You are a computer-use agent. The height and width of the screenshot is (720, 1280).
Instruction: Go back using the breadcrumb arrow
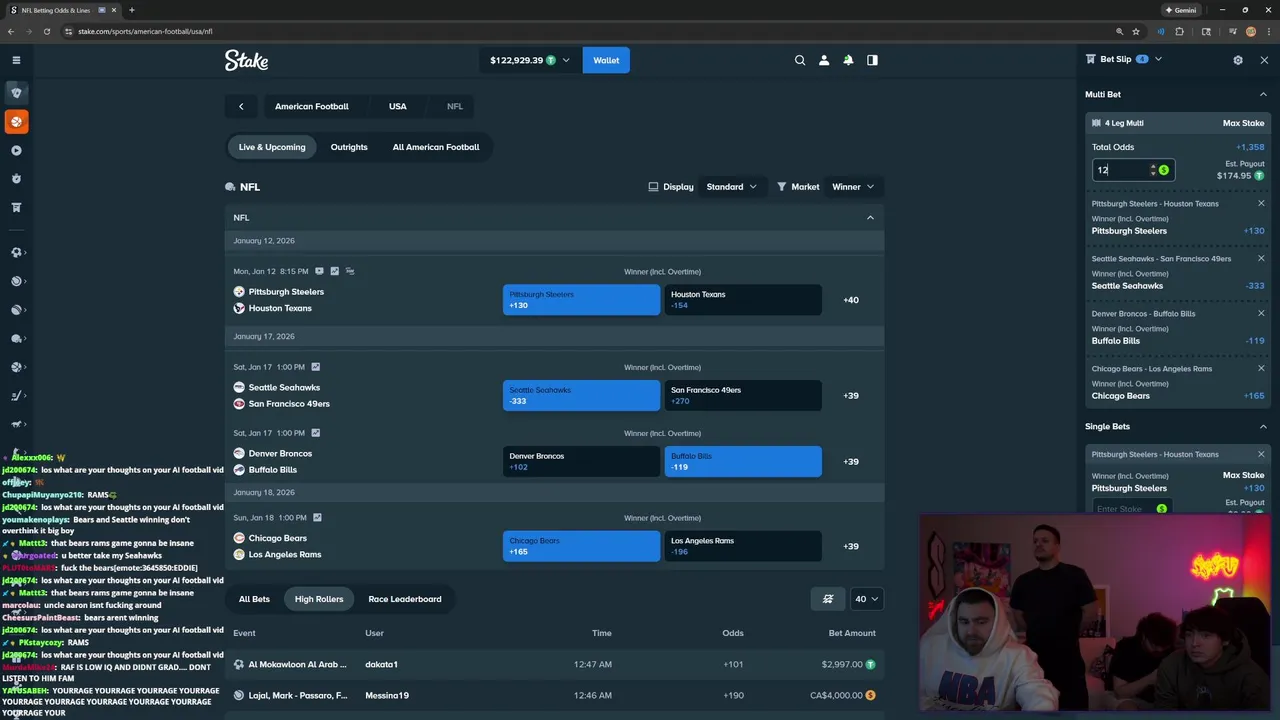click(x=241, y=106)
